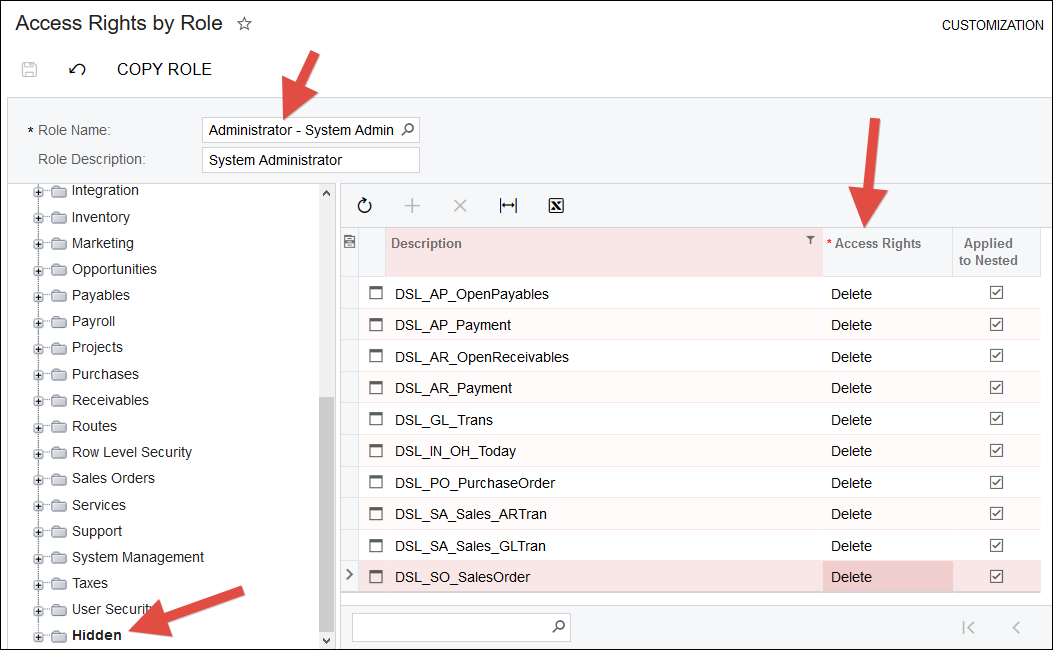Export grid to Excel
The width and height of the screenshot is (1053, 650).
point(556,205)
